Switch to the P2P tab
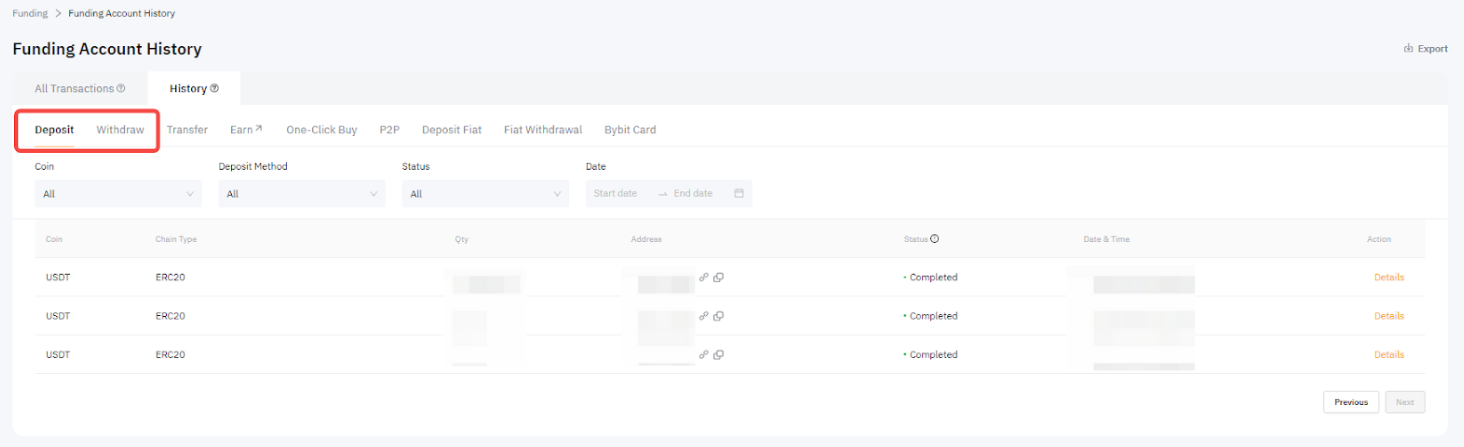 pyautogui.click(x=389, y=130)
